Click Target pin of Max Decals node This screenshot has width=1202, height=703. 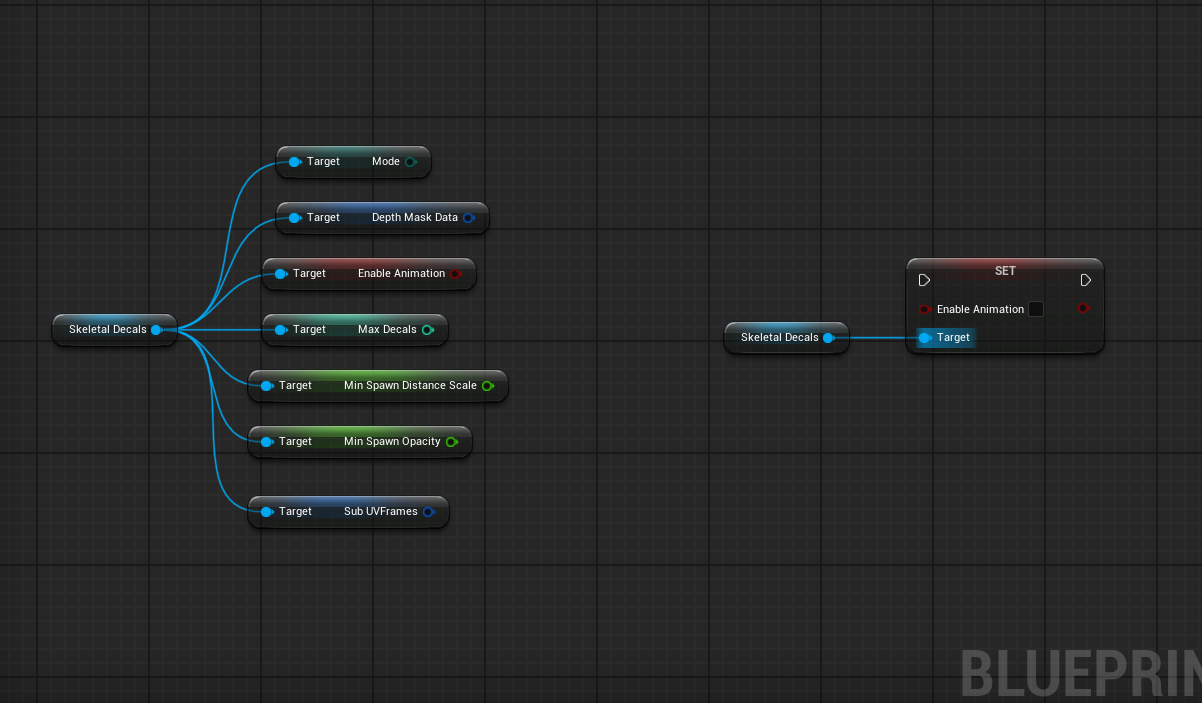pos(281,330)
